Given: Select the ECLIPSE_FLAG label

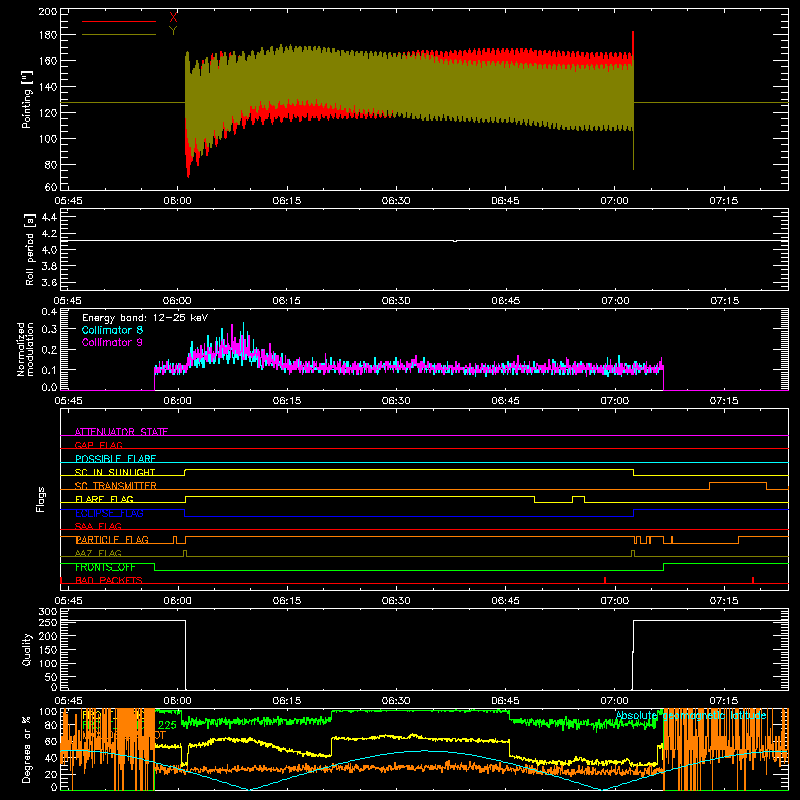Looking at the screenshot, I should pos(109,513).
